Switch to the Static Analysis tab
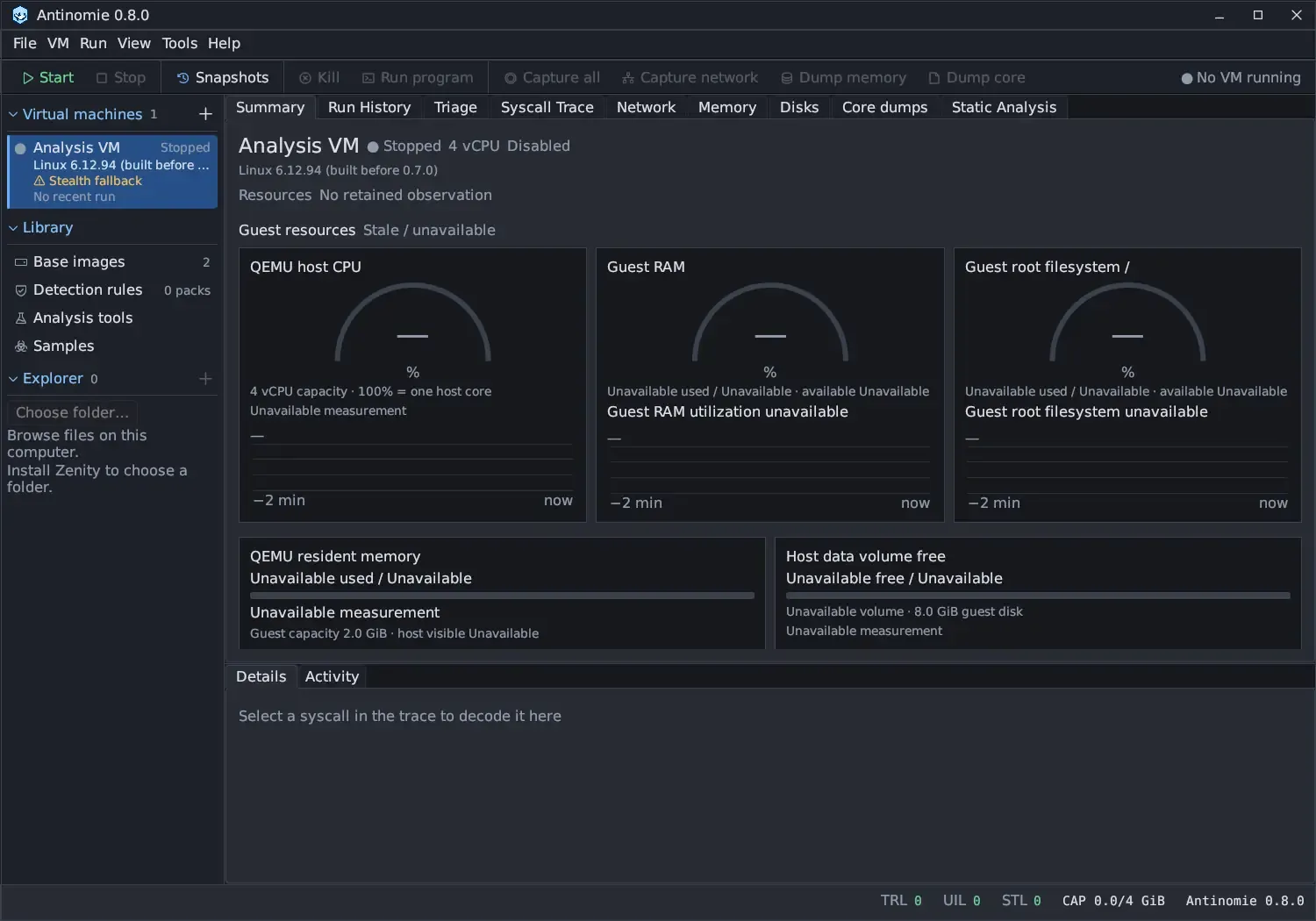This screenshot has width=1316, height=921. pos(1004,107)
